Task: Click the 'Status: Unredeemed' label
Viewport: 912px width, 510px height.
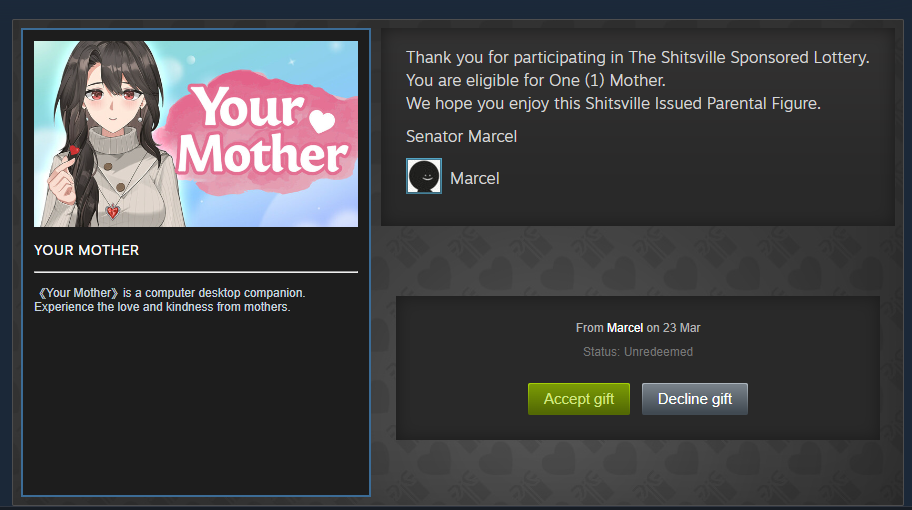Action: (638, 352)
